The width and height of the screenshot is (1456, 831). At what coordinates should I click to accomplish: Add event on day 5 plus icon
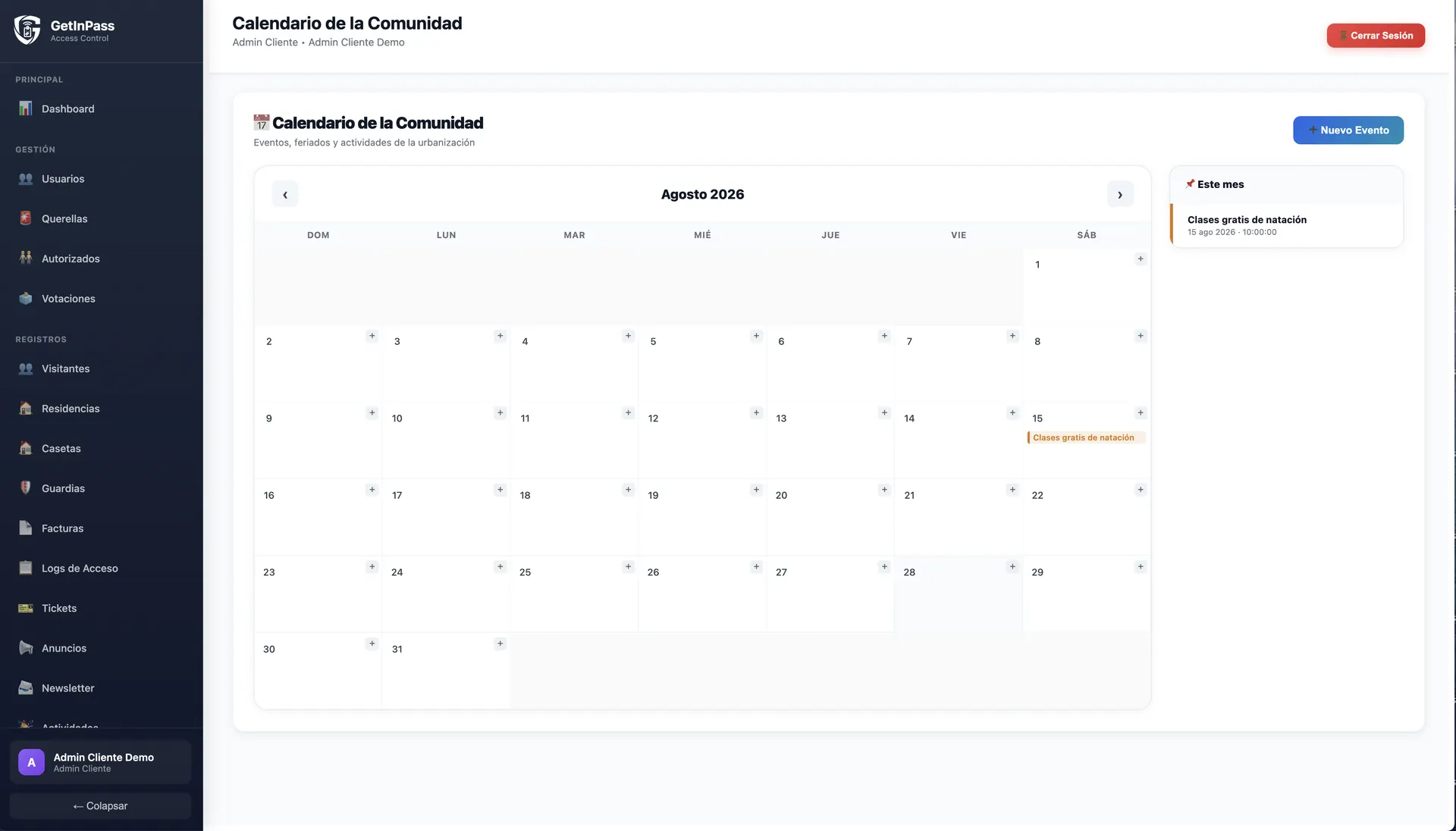pos(756,336)
